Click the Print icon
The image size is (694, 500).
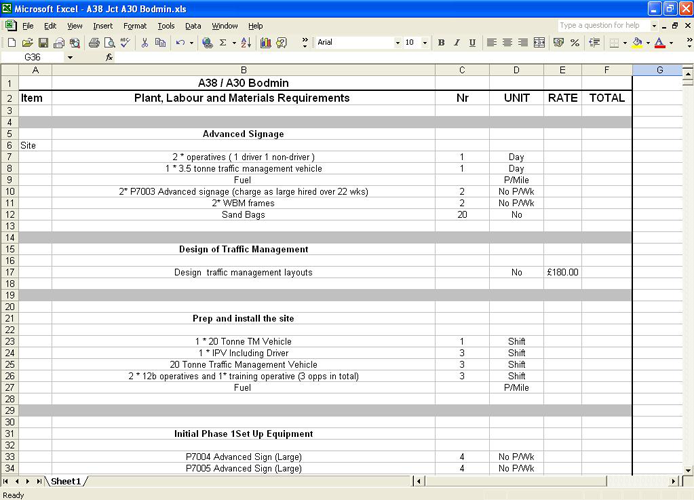click(94, 42)
